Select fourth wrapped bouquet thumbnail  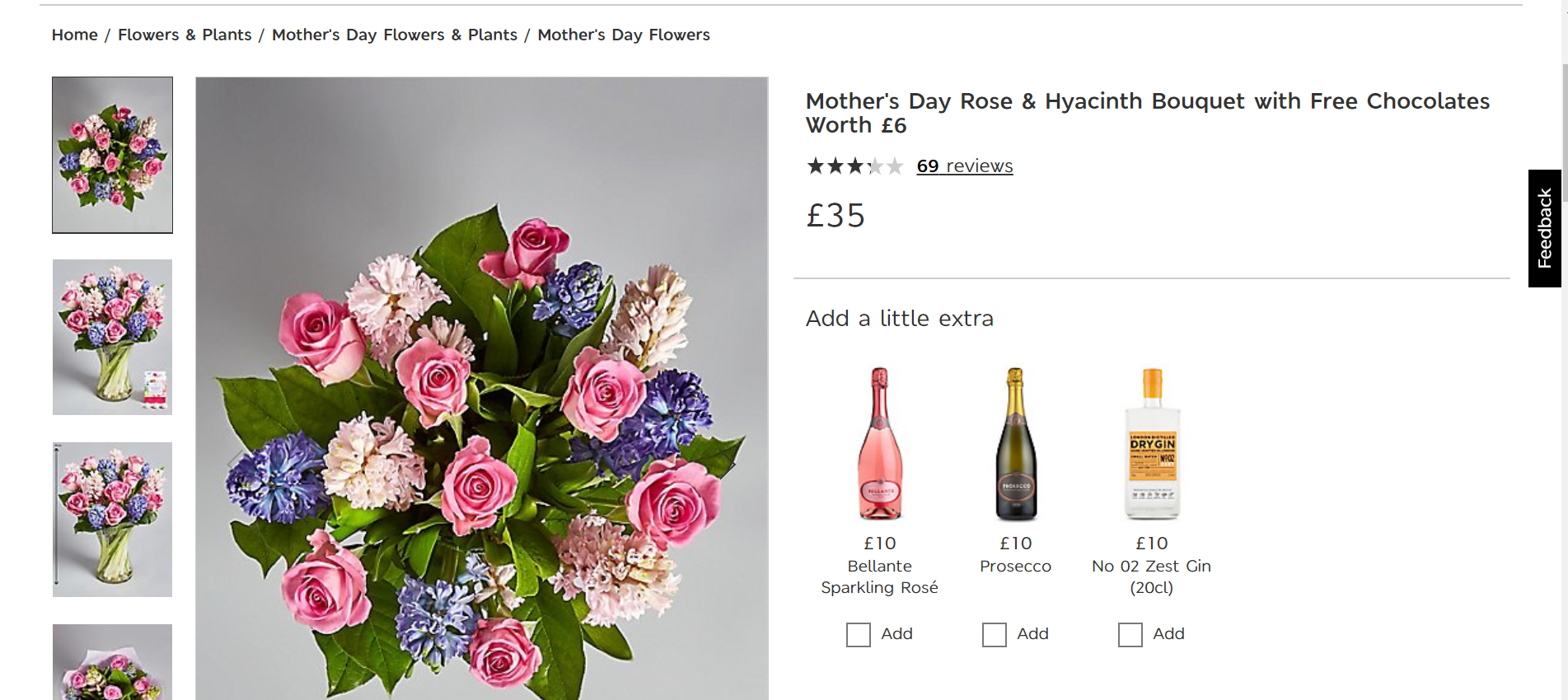[x=113, y=662]
